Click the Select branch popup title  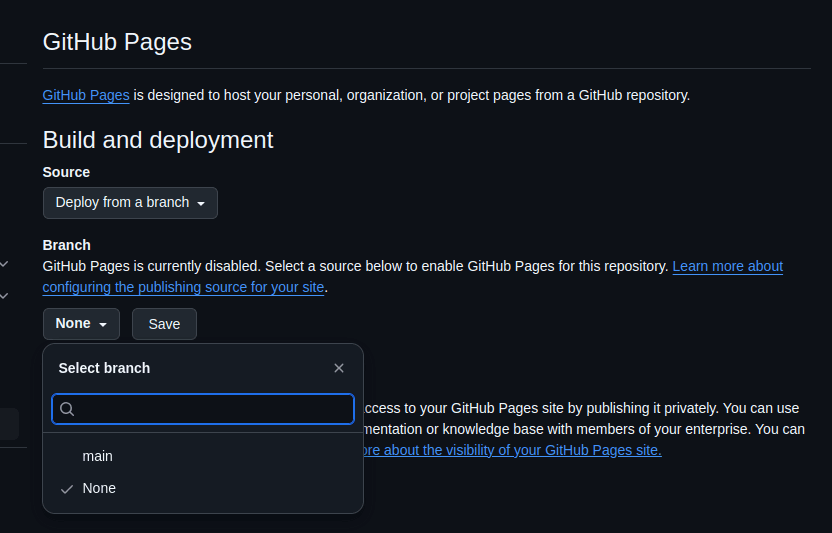click(104, 368)
